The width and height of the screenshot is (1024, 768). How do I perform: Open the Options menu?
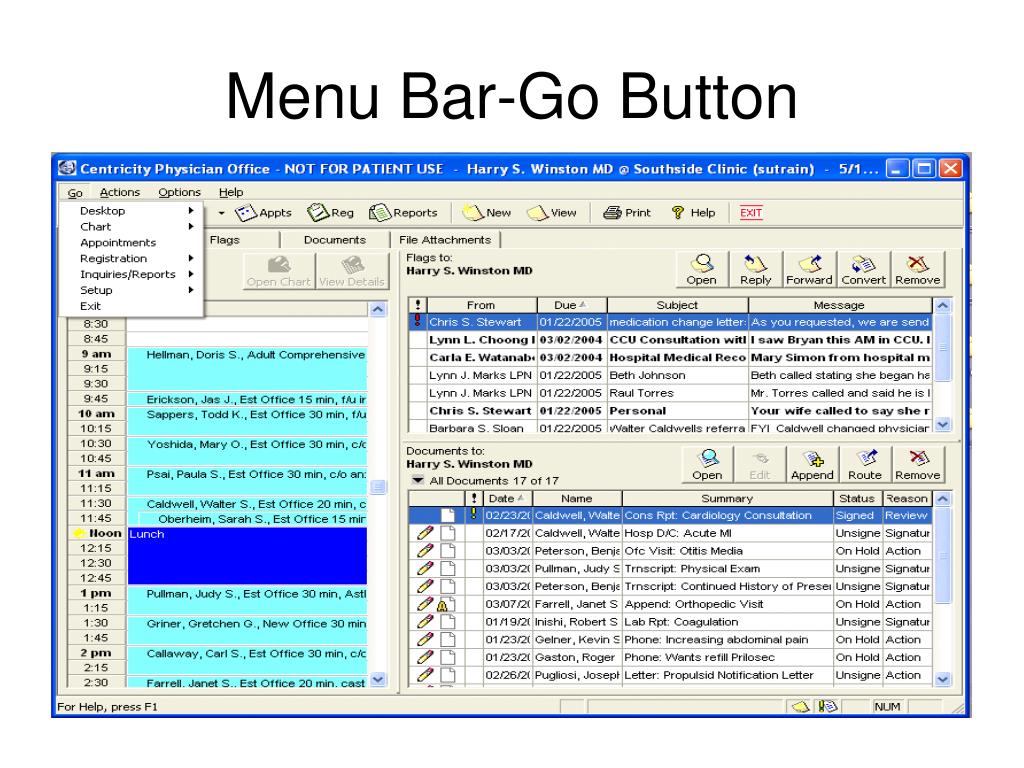(180, 192)
